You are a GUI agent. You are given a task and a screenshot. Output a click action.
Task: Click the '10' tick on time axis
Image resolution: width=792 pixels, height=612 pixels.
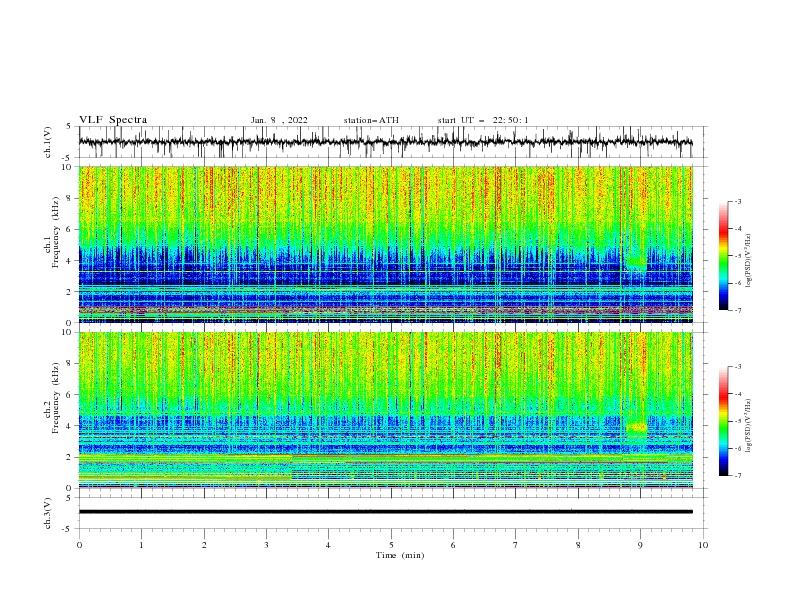703,545
